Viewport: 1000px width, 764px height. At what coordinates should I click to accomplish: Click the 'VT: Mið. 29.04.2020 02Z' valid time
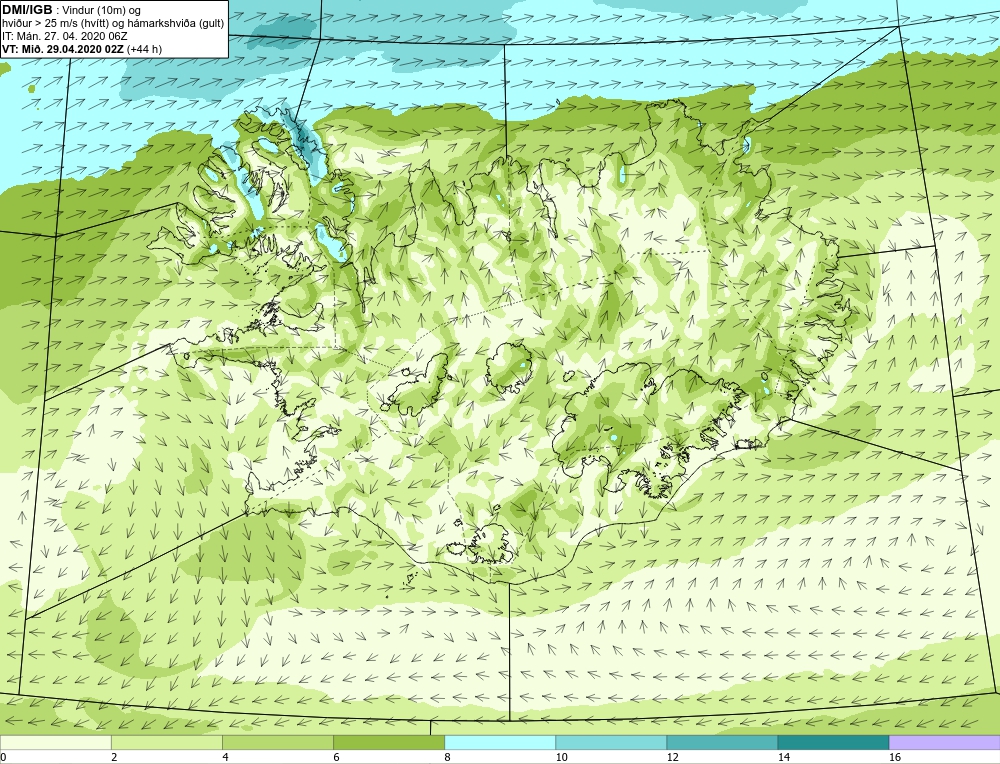[63, 49]
